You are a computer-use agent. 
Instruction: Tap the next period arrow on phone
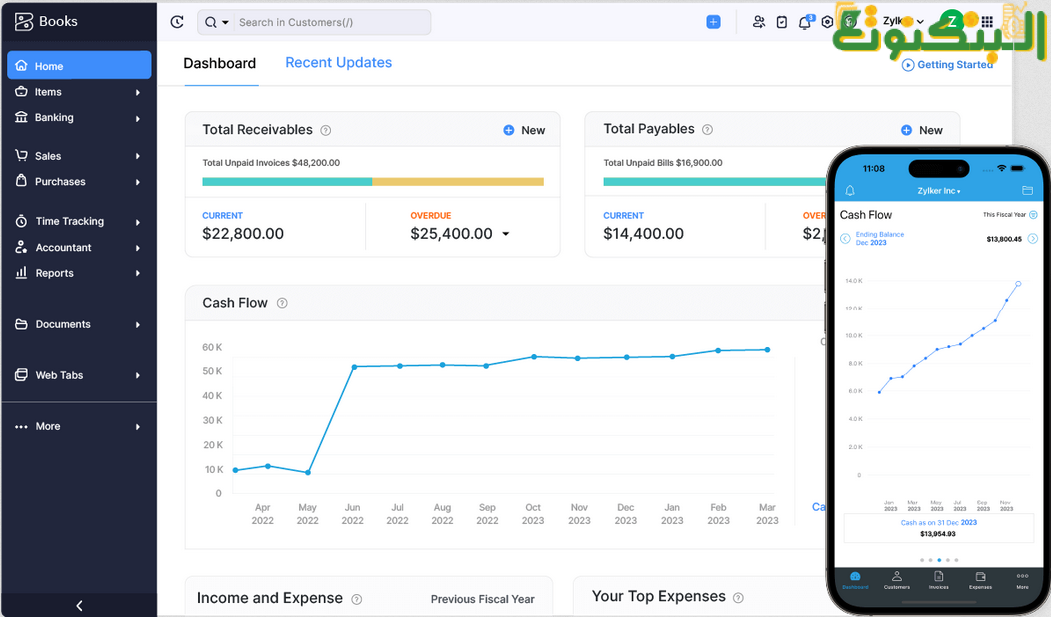click(1033, 238)
